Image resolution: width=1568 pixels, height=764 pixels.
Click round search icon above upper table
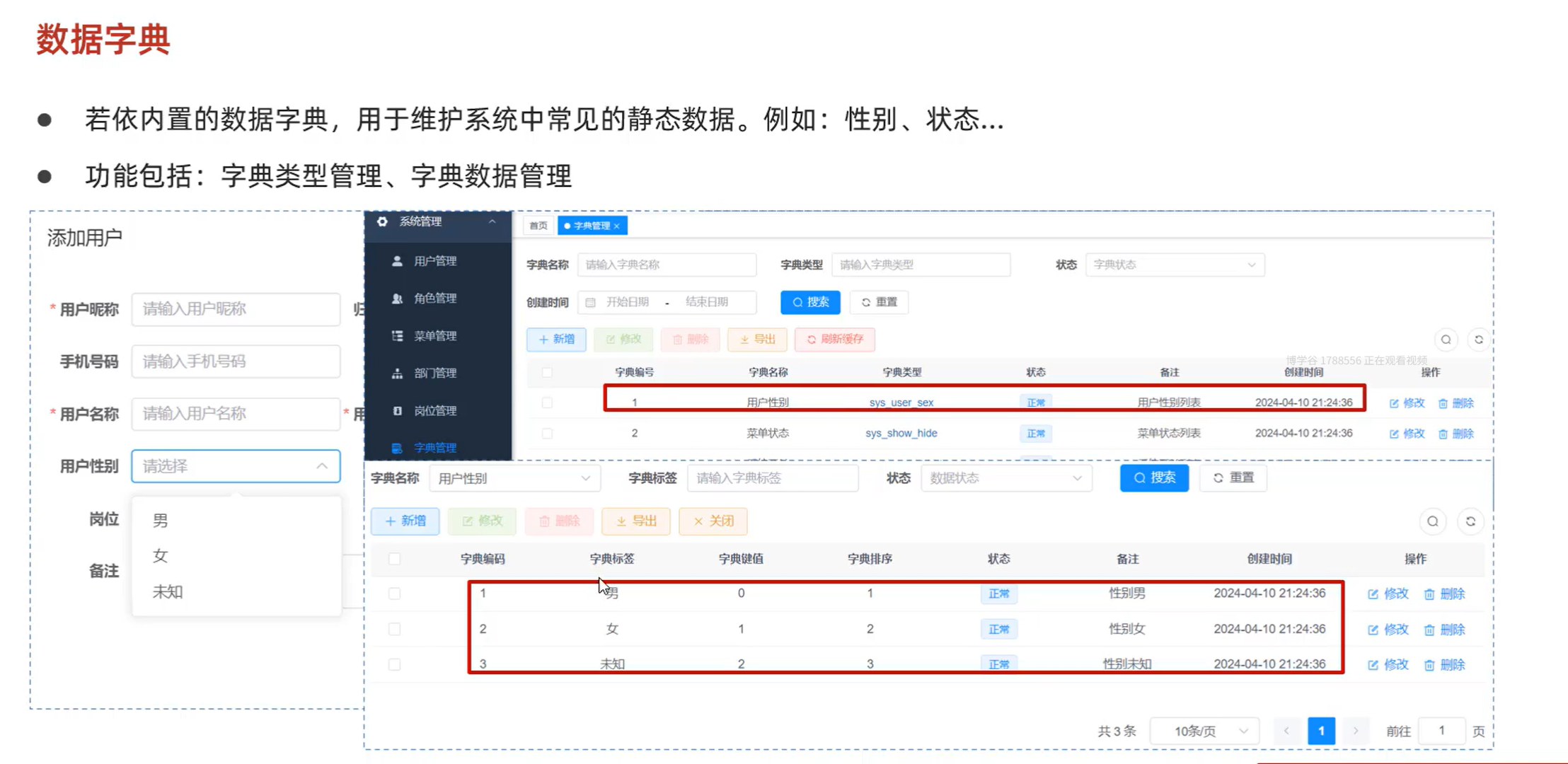tap(1446, 340)
